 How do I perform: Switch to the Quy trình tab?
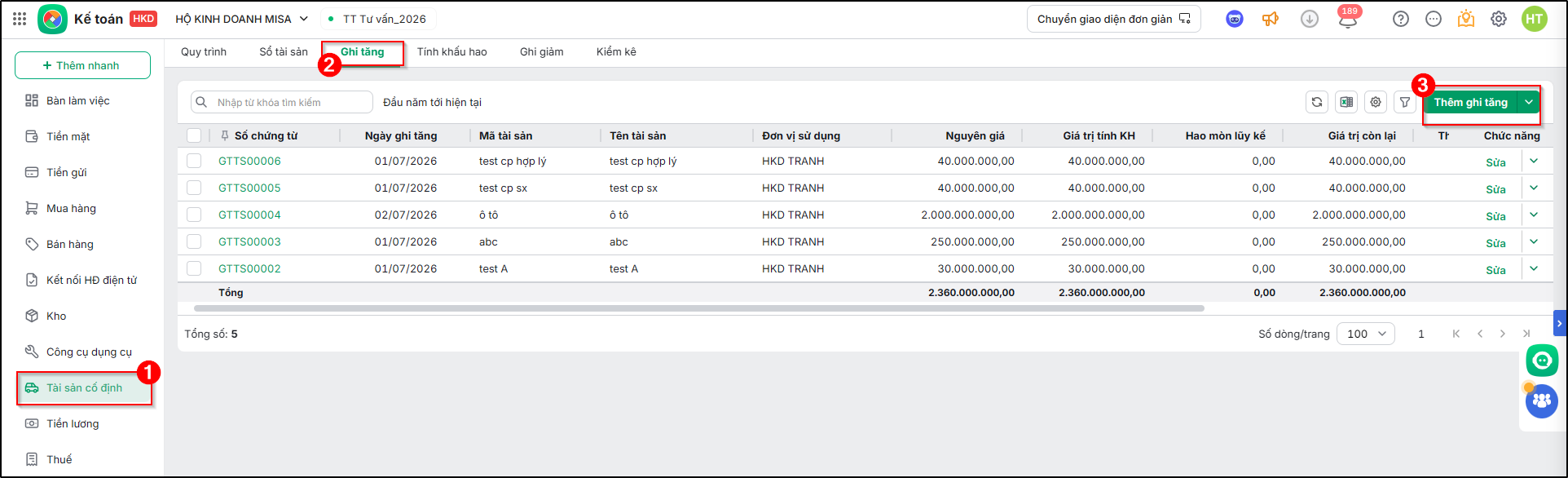click(204, 51)
